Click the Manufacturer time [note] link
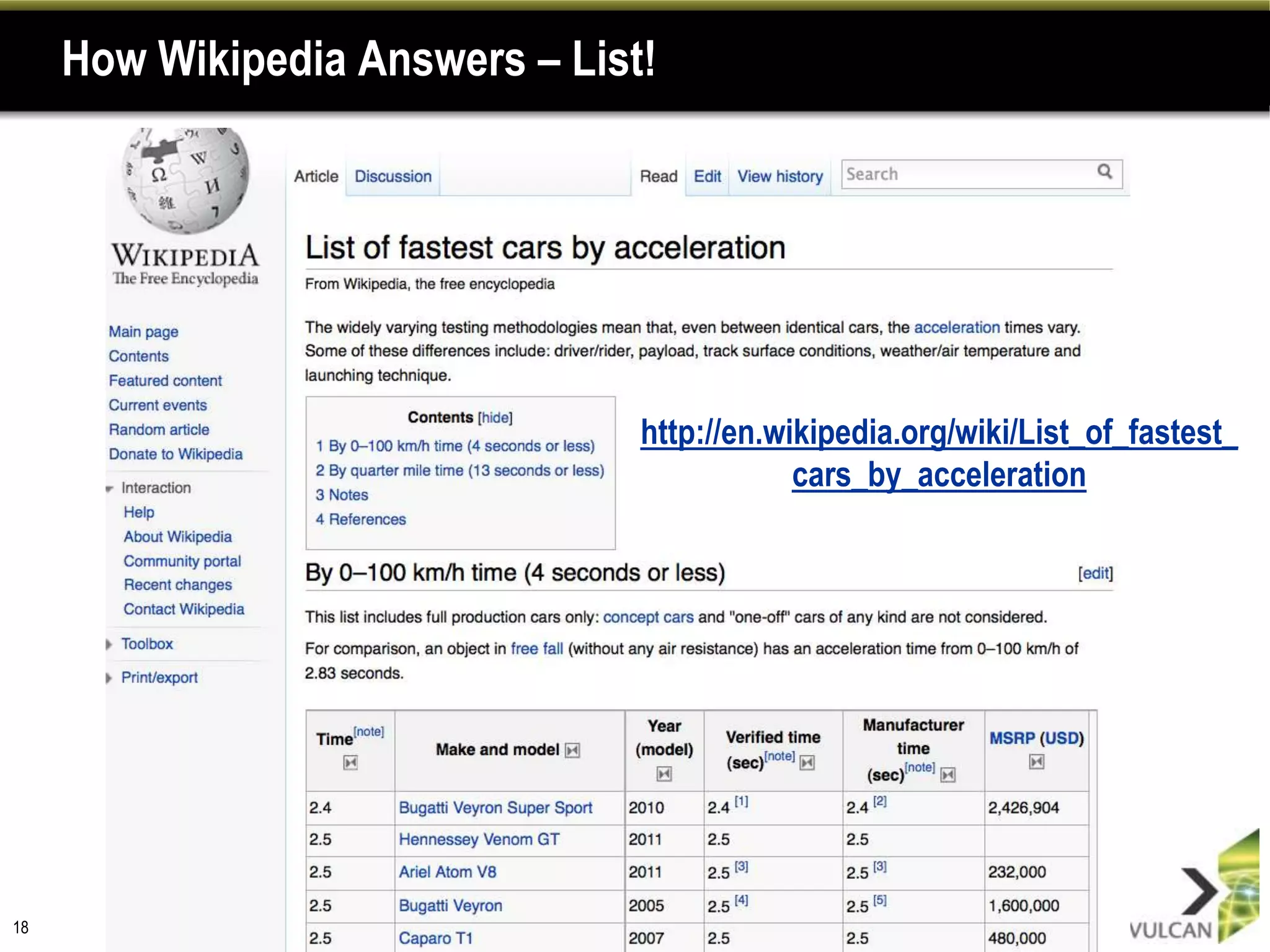This screenshot has height=952, width=1270. (x=920, y=767)
